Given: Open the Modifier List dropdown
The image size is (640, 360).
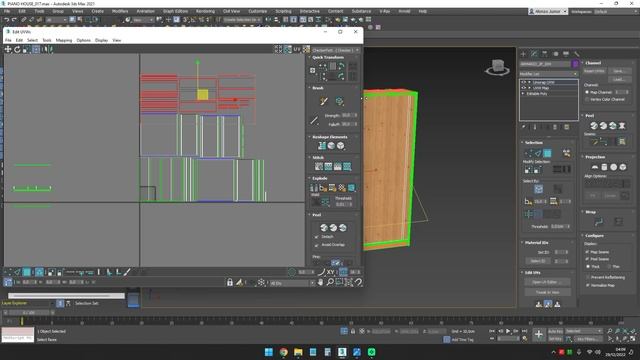Looking at the screenshot, I should click(549, 74).
